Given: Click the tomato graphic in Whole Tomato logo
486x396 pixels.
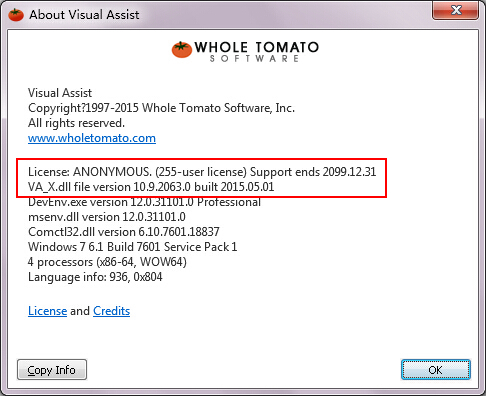Looking at the screenshot, I should point(182,50).
